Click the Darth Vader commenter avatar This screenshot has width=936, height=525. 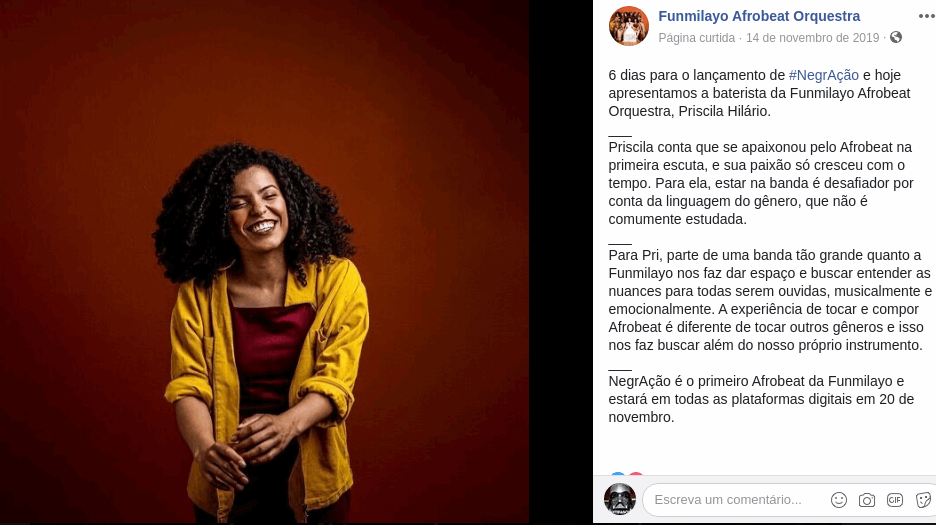620,499
